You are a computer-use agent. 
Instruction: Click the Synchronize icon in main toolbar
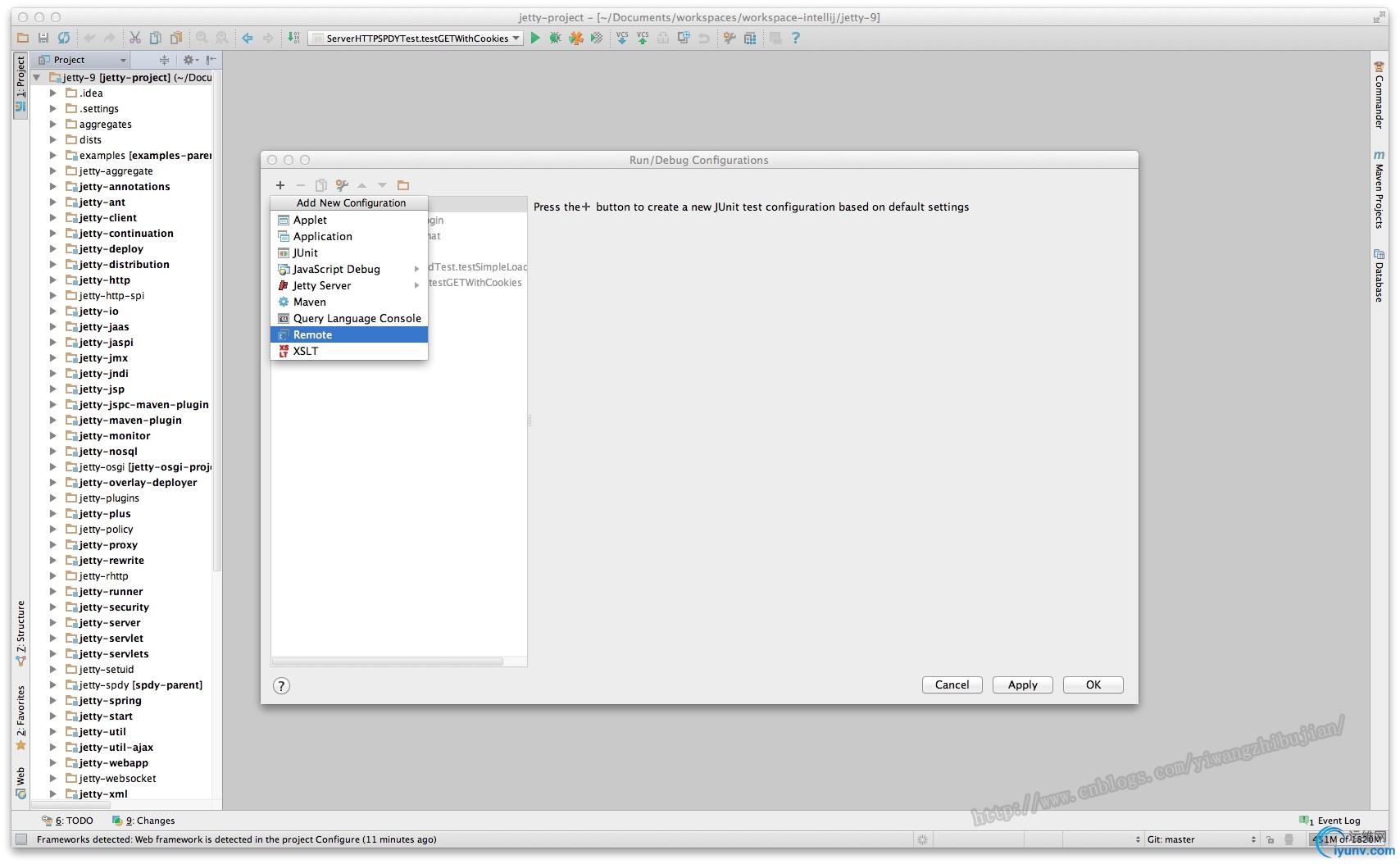click(64, 38)
